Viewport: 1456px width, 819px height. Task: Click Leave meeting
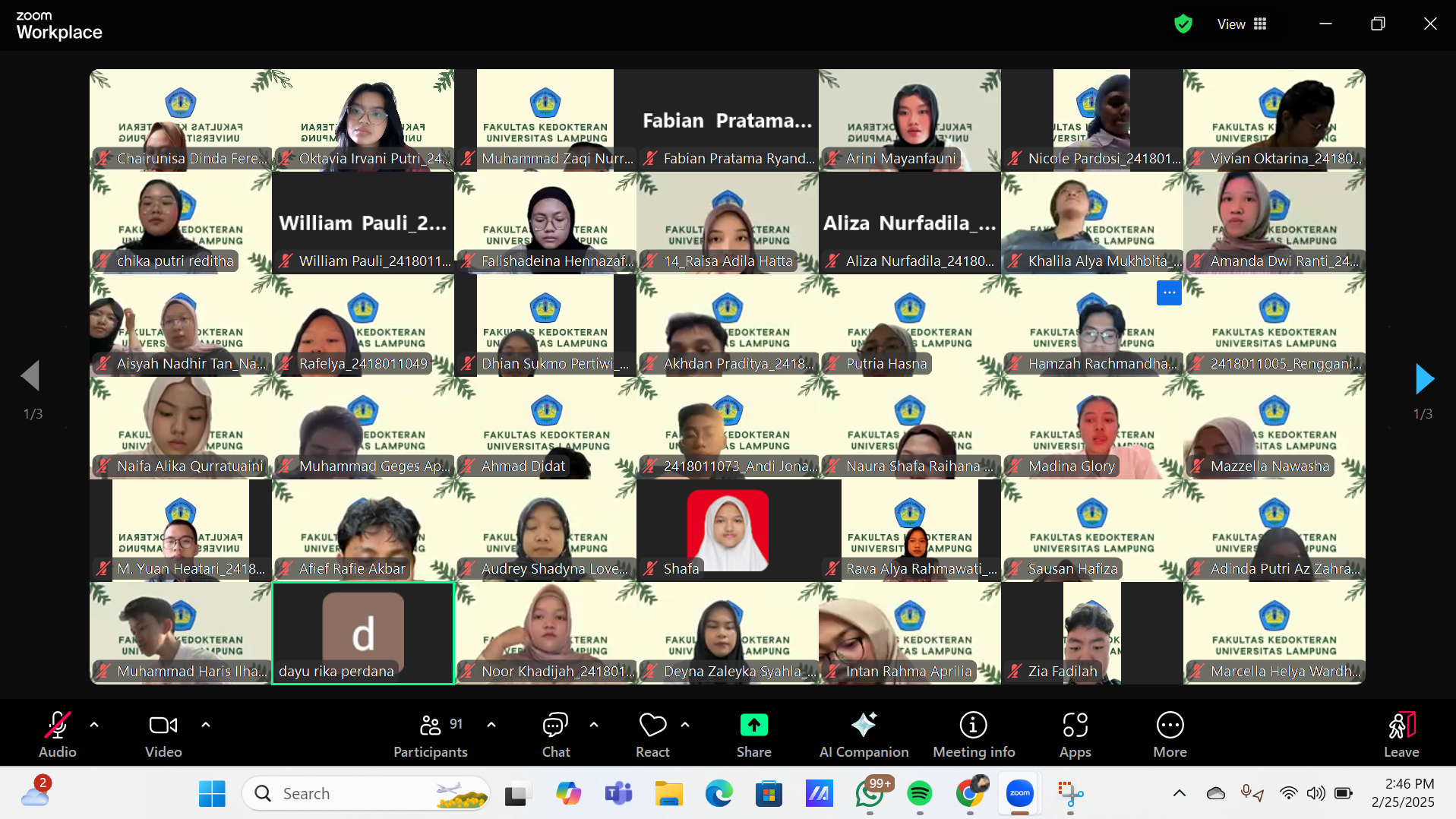1401,734
